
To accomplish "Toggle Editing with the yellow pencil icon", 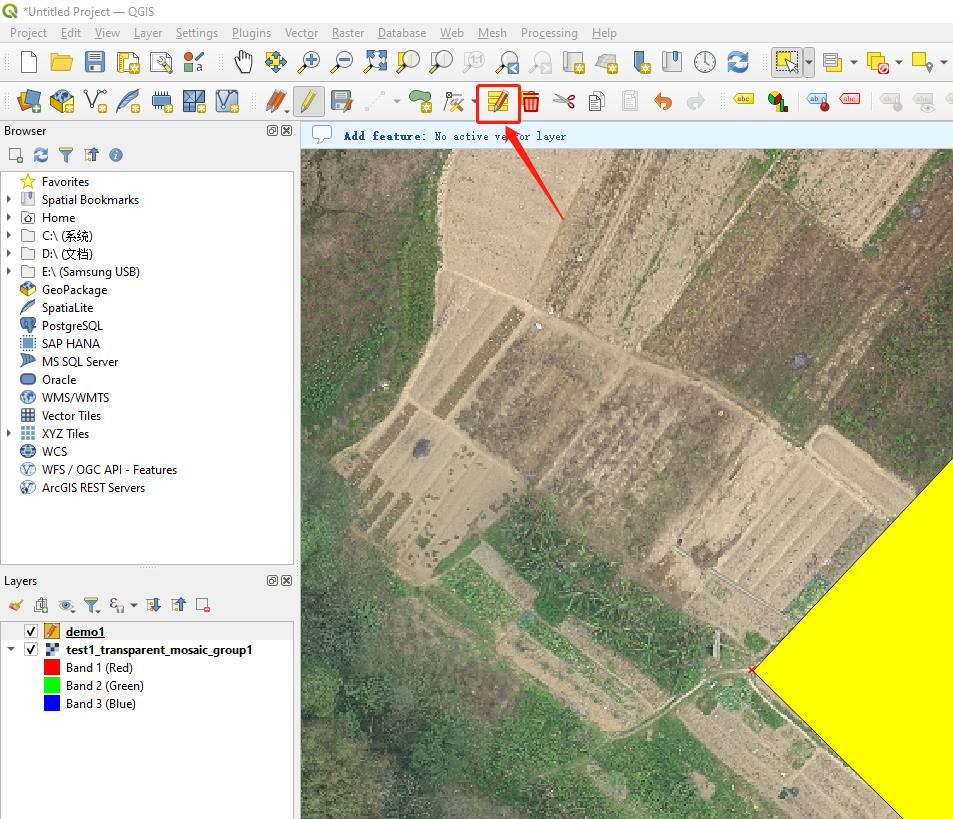I will pyautogui.click(x=307, y=101).
